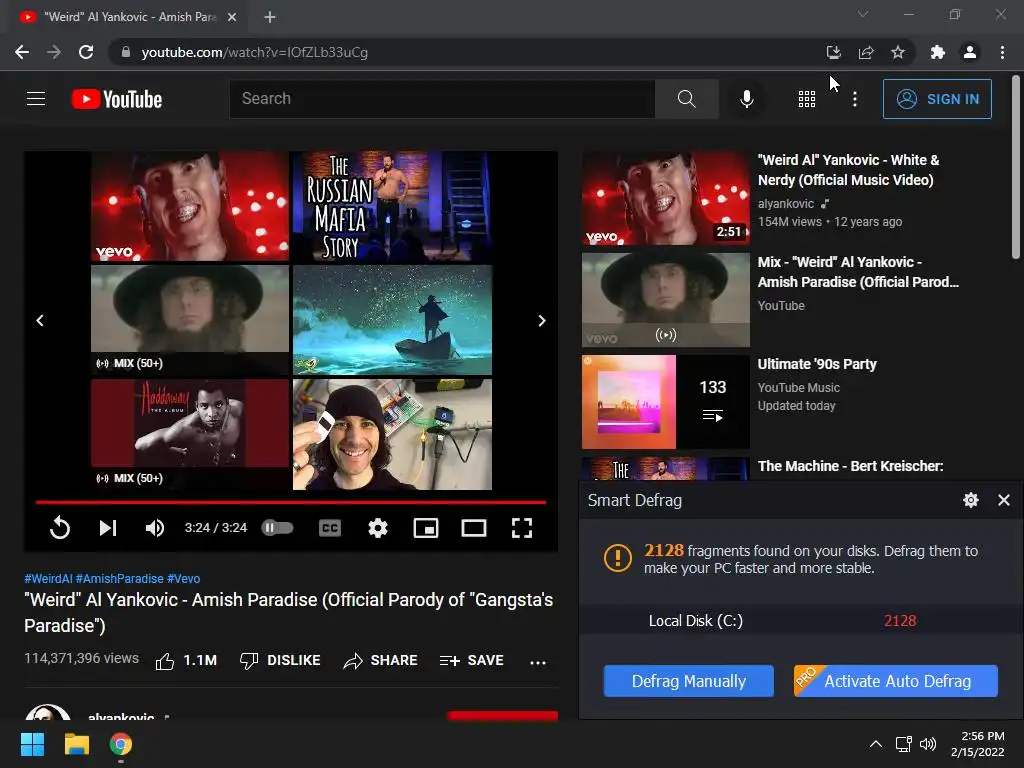Open Haddaway mix endscreen thumbnail
This screenshot has width=1024, height=768.
click(x=190, y=434)
